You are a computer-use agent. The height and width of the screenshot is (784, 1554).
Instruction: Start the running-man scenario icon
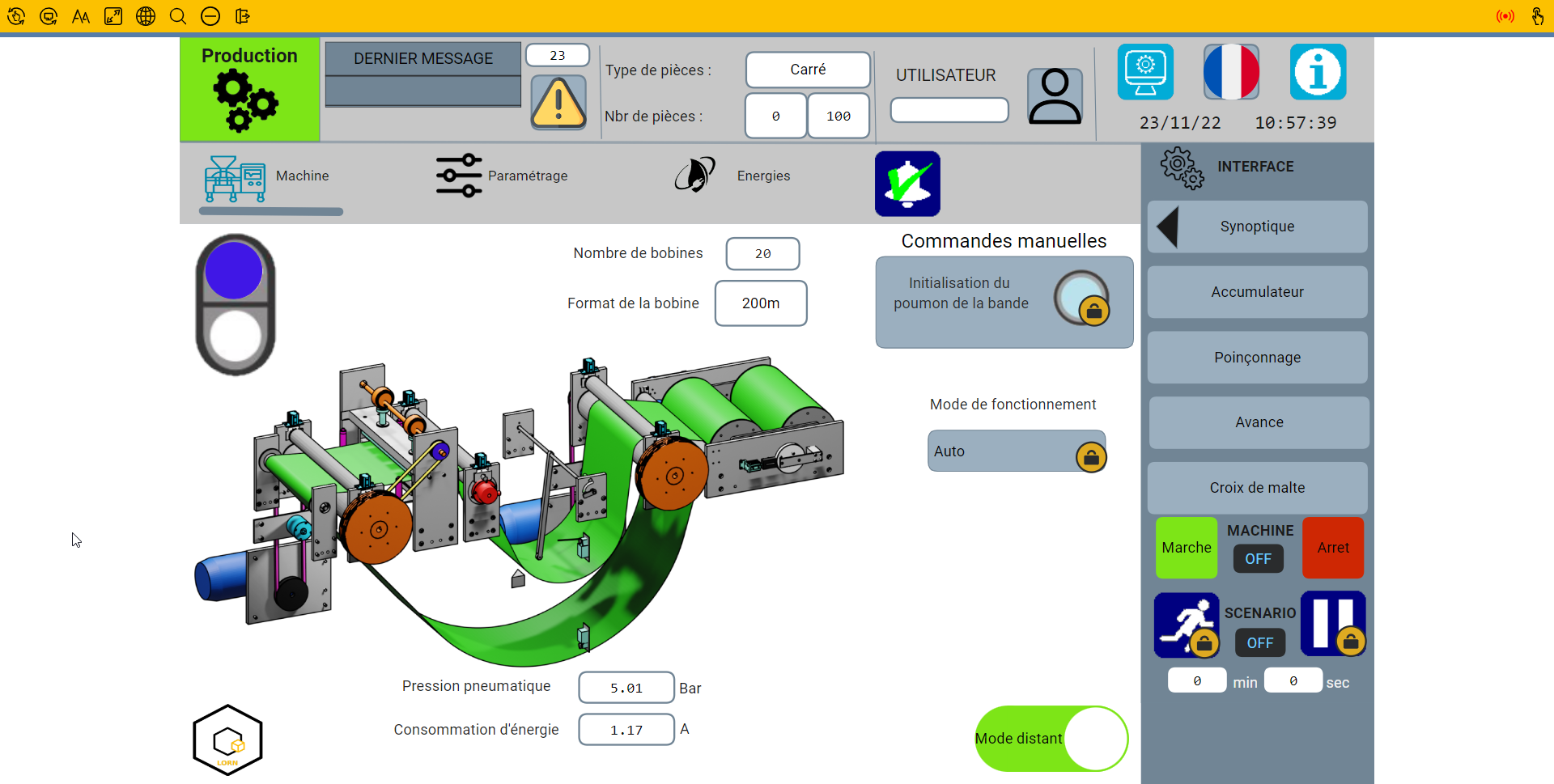click(1186, 625)
